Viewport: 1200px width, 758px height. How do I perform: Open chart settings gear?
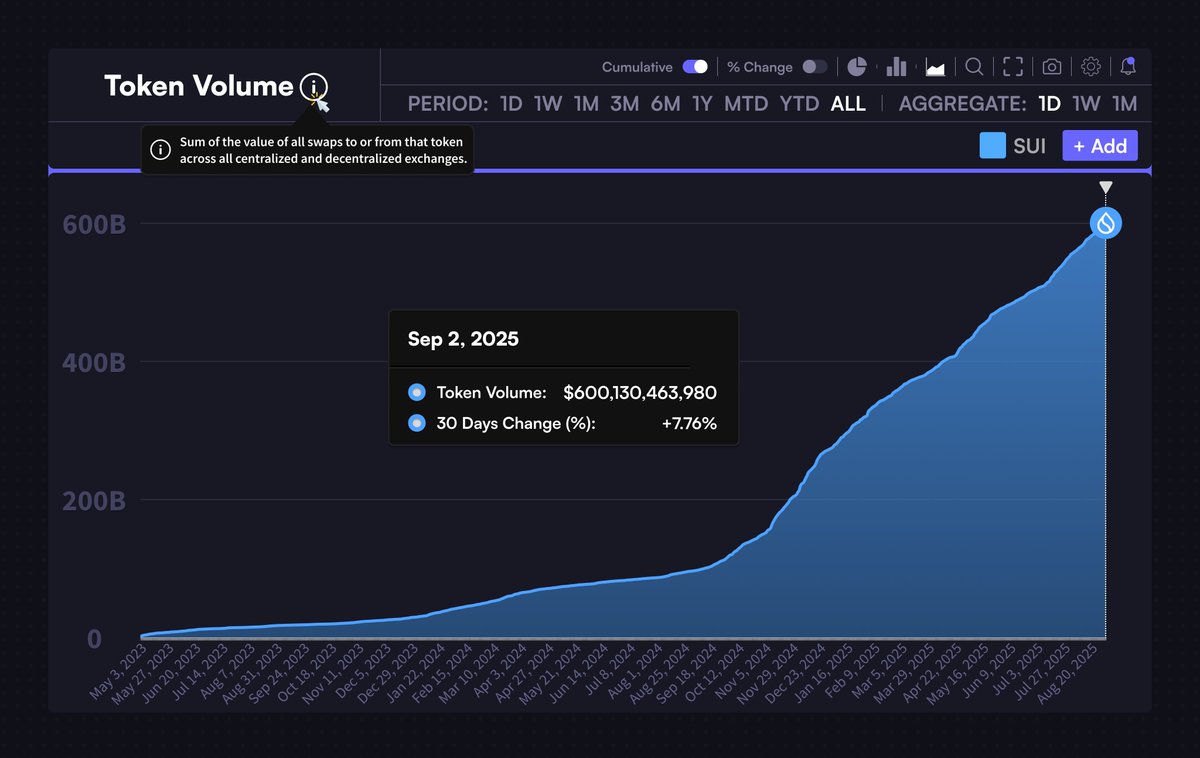pos(1090,66)
